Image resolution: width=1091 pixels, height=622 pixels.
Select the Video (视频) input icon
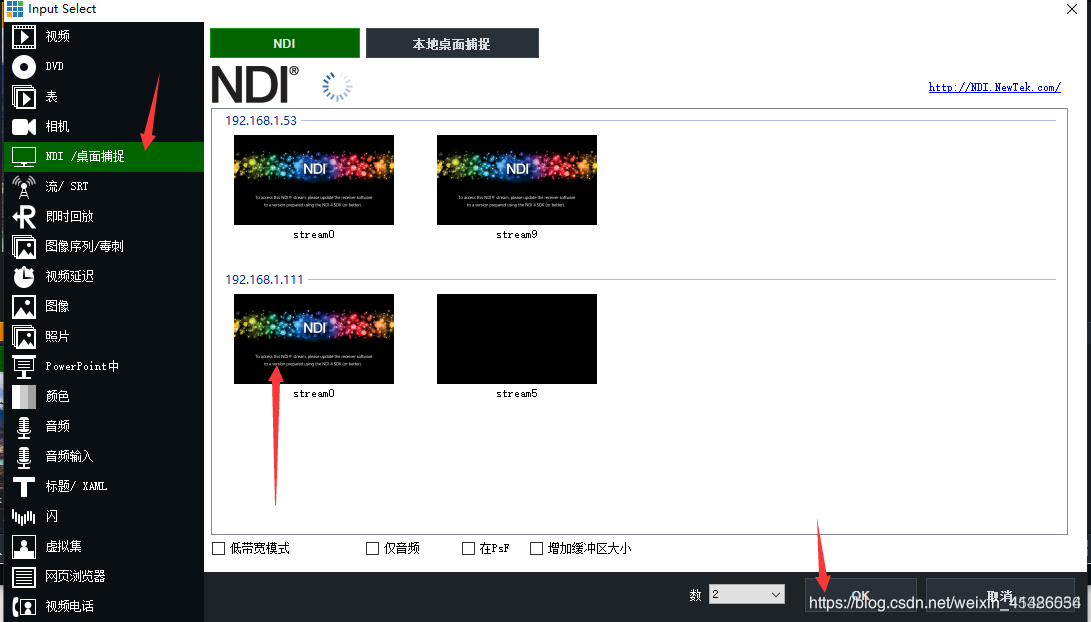pos(24,37)
